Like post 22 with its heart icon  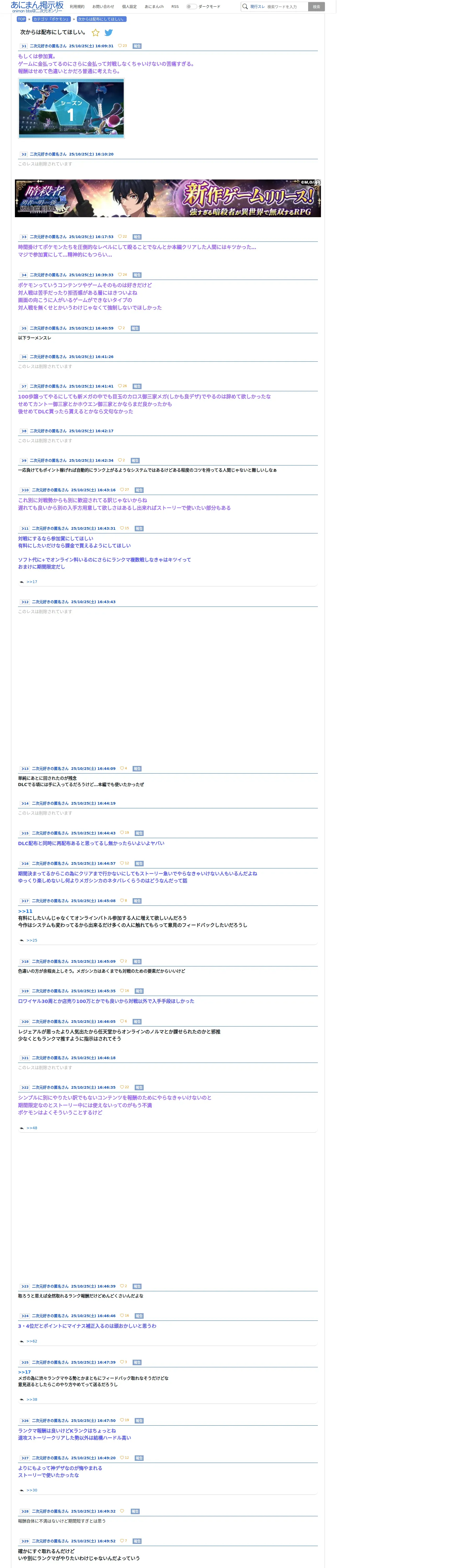point(122,1087)
